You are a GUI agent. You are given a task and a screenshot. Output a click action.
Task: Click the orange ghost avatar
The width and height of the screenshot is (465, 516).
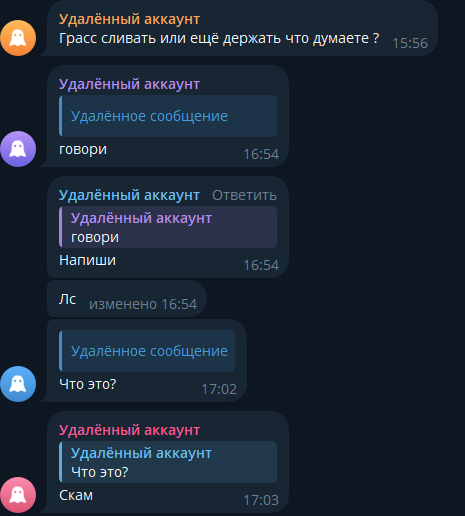click(x=18, y=38)
